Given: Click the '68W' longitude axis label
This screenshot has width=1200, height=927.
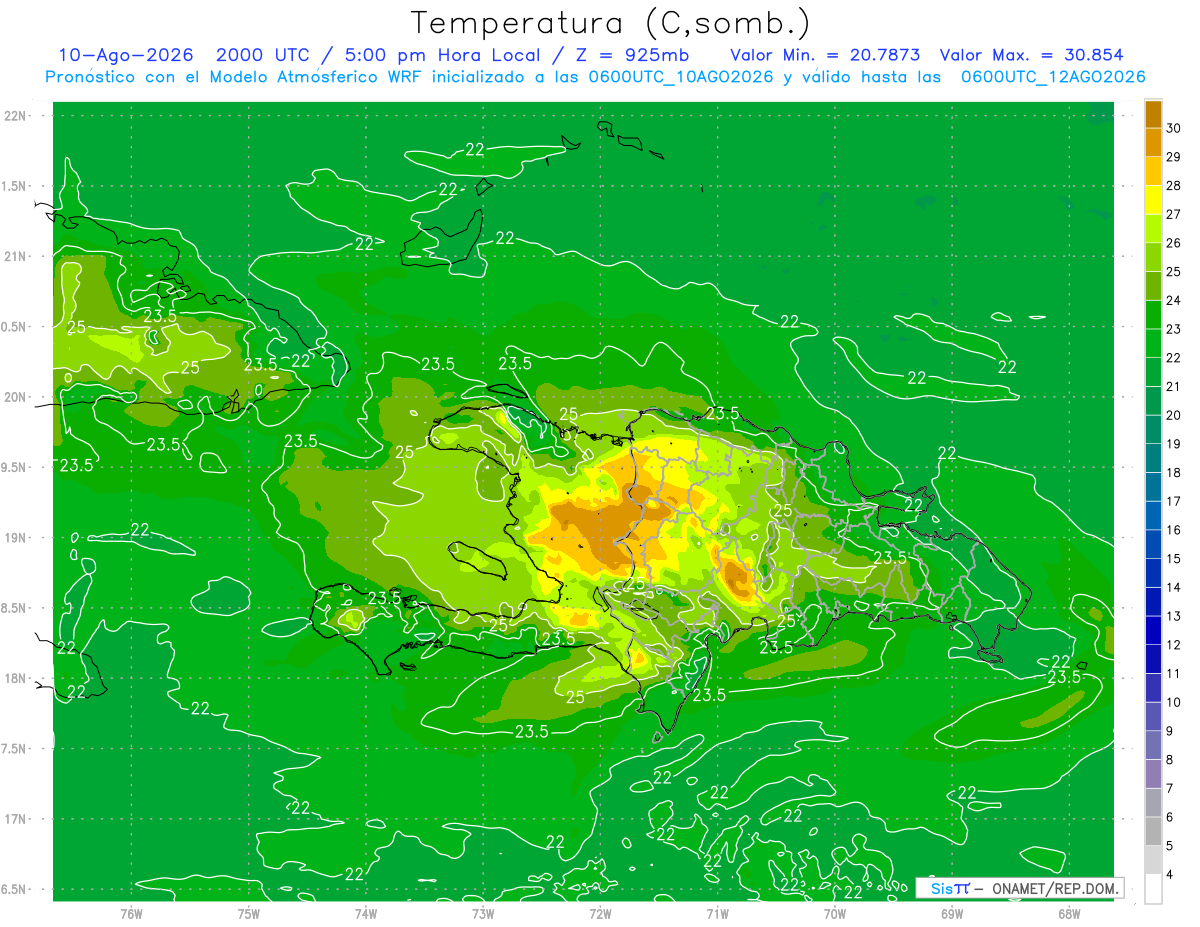Looking at the screenshot, I should pos(1069,913).
